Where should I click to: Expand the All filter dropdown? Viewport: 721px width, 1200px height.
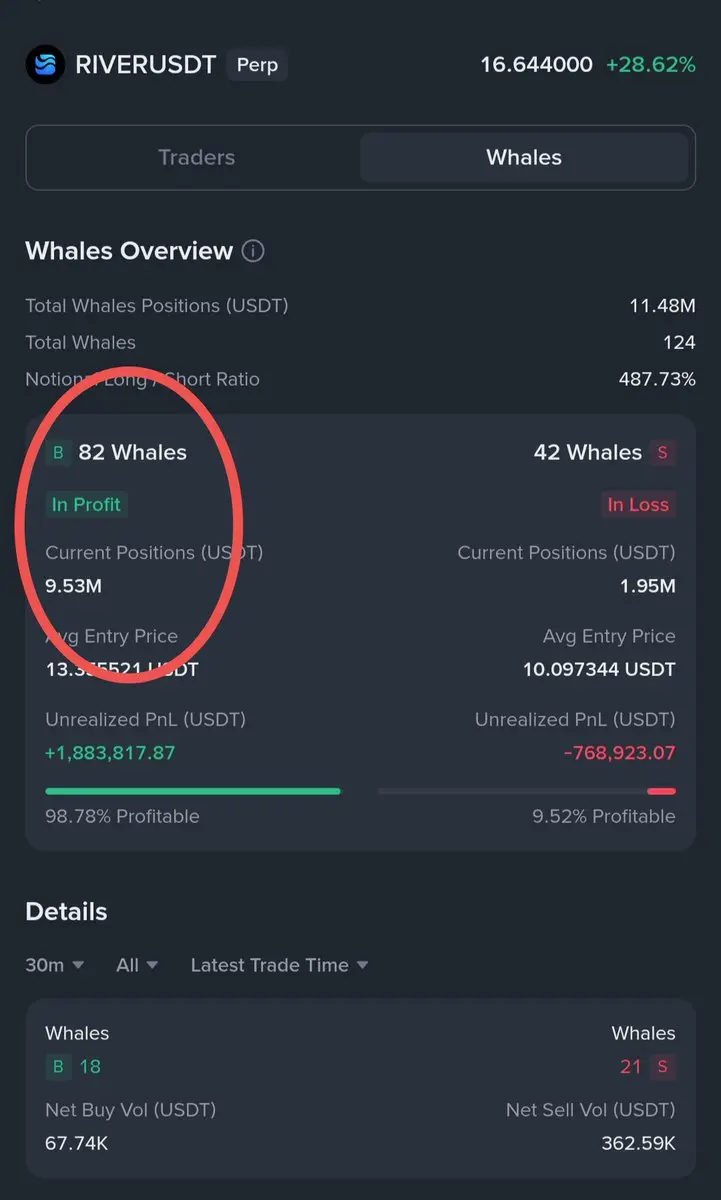[x=137, y=965]
